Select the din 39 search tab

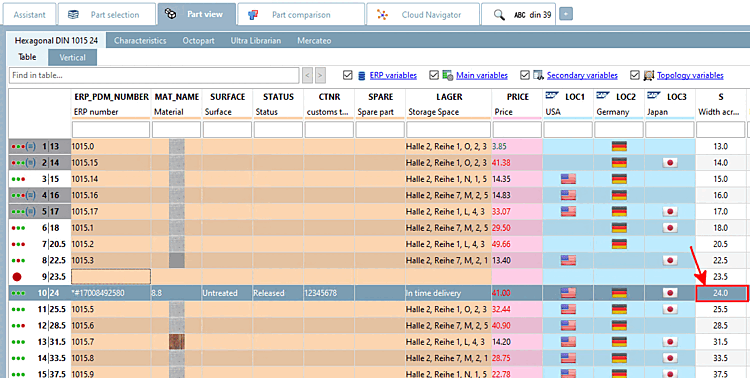518,14
